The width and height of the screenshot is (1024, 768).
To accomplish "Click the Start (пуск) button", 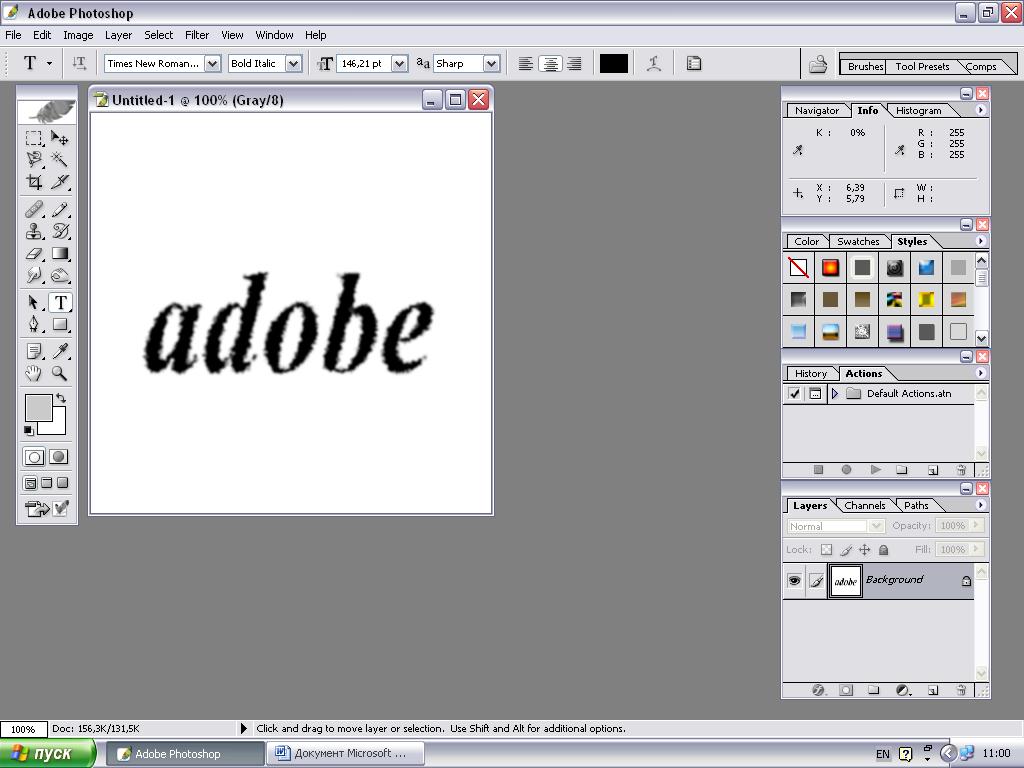I will 47,754.
